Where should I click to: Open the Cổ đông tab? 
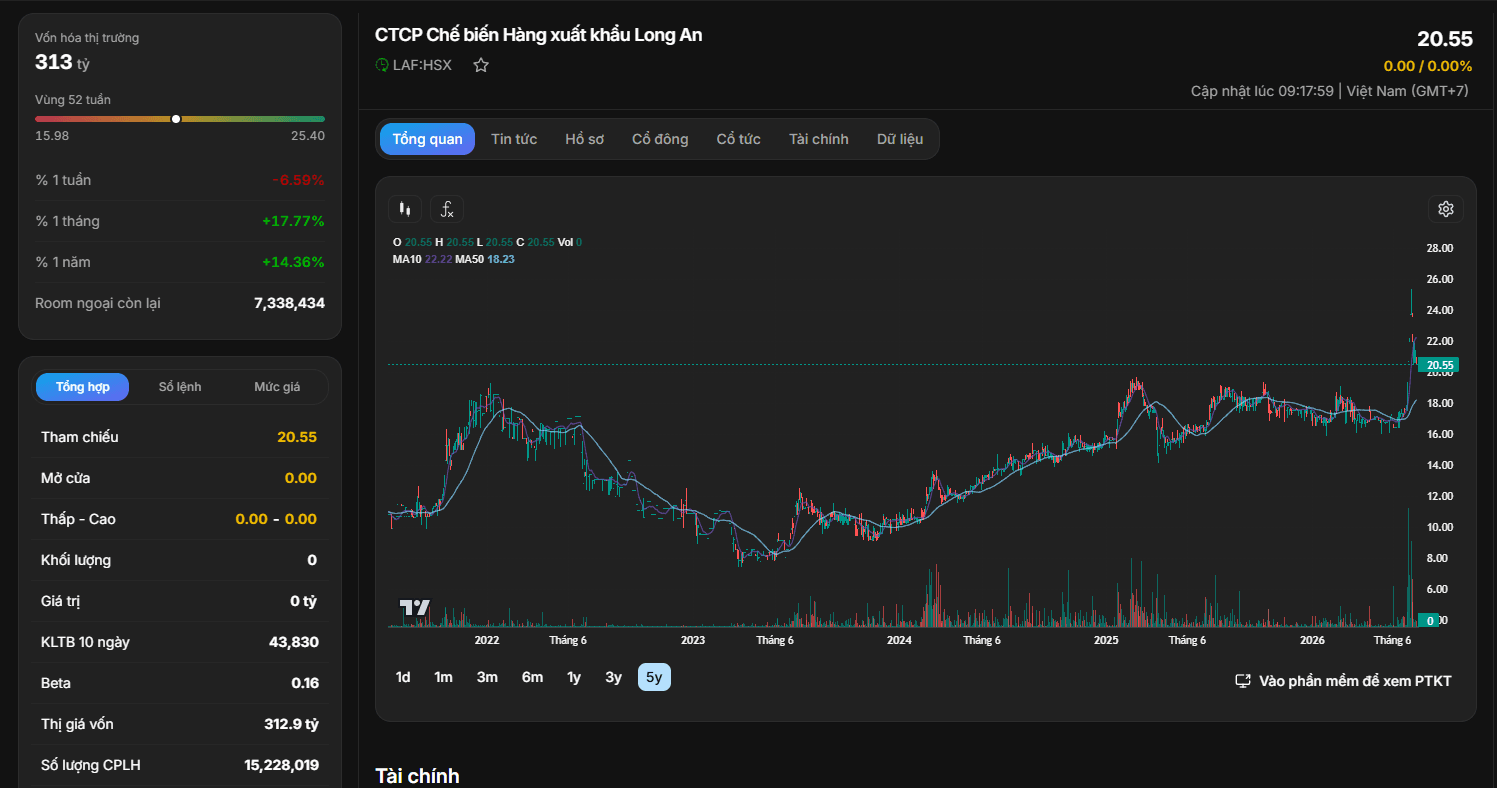tap(660, 139)
